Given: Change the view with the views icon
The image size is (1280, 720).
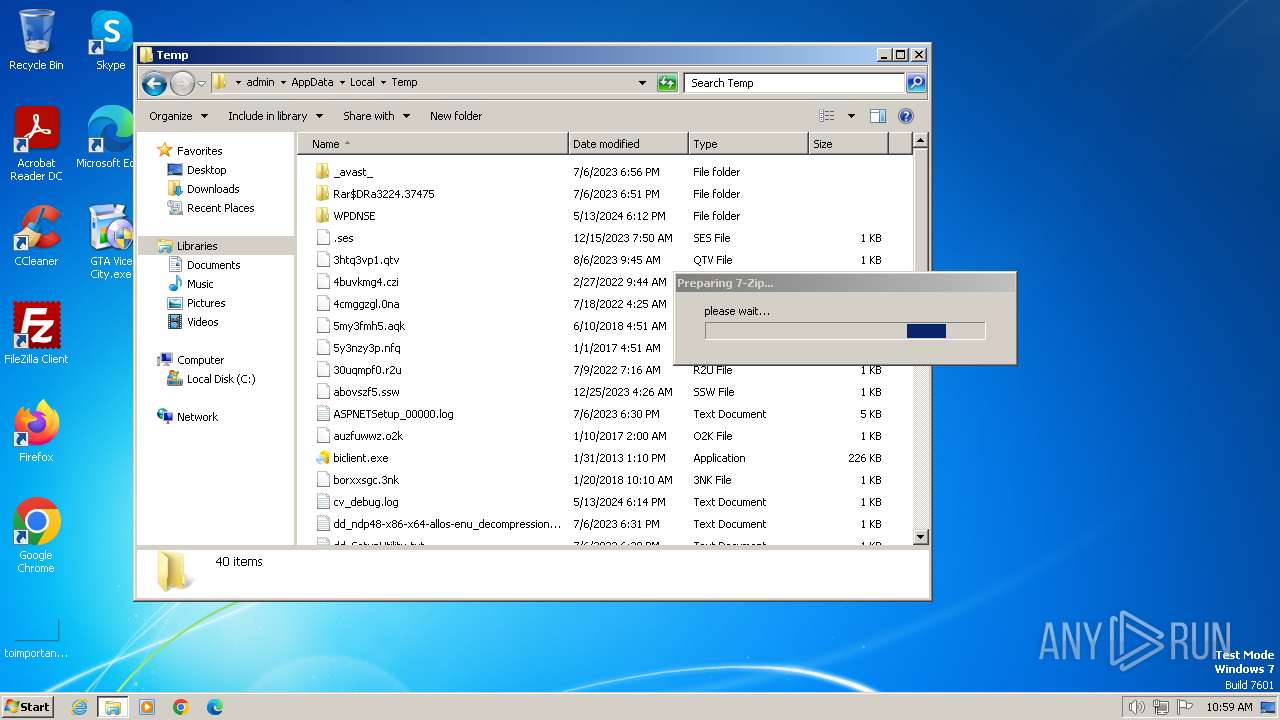Looking at the screenshot, I should point(826,116).
